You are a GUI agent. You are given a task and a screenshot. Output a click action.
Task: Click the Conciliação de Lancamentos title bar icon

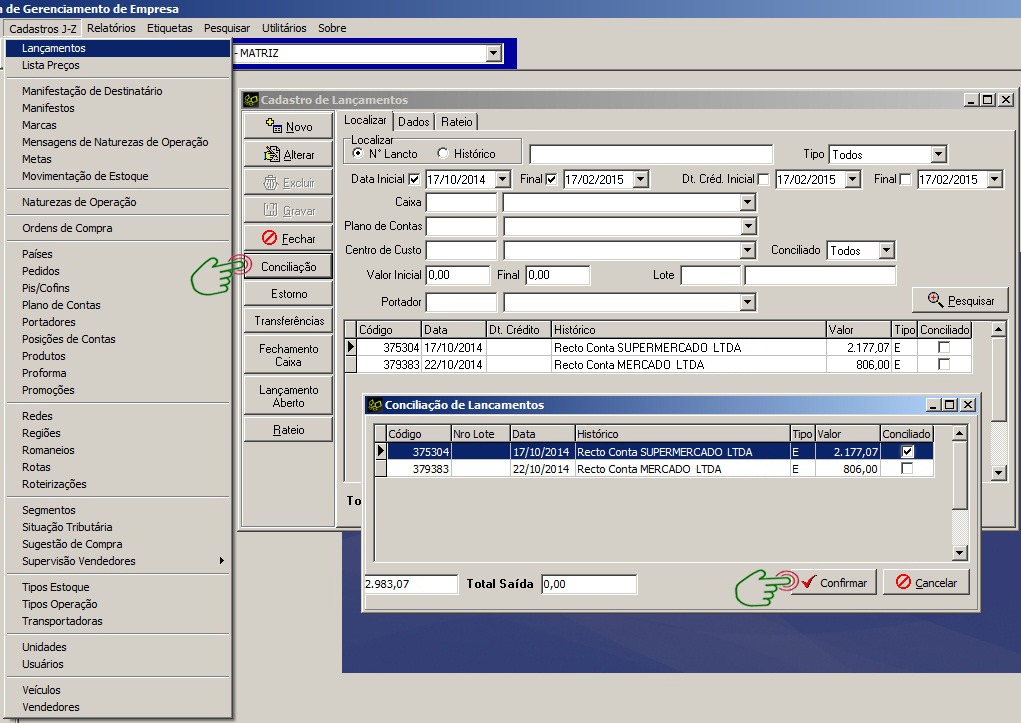[376, 405]
